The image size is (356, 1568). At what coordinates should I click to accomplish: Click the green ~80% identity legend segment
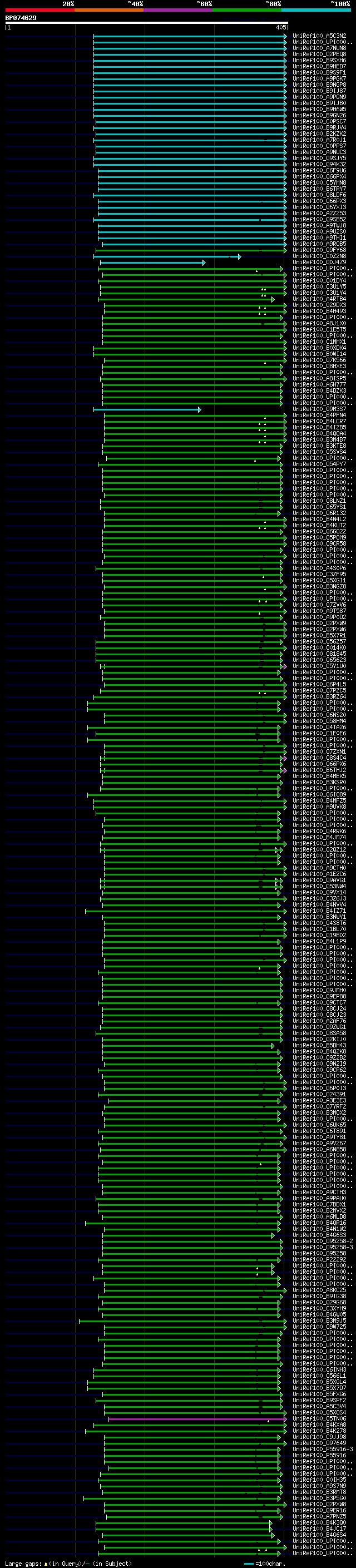pos(247,10)
